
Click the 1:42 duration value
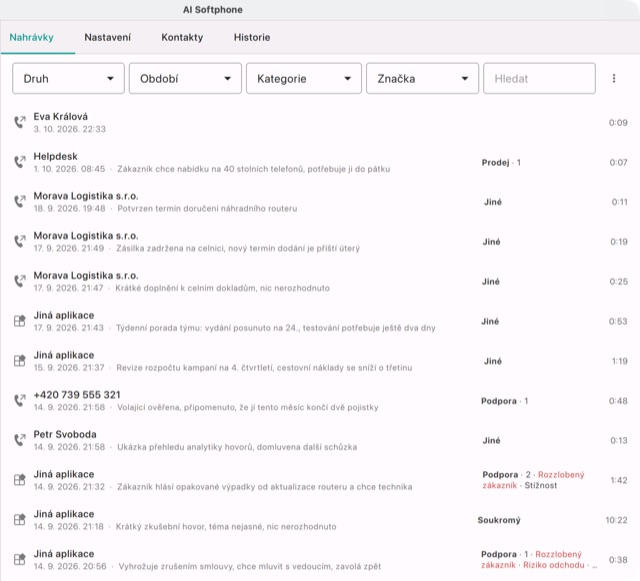(619, 480)
